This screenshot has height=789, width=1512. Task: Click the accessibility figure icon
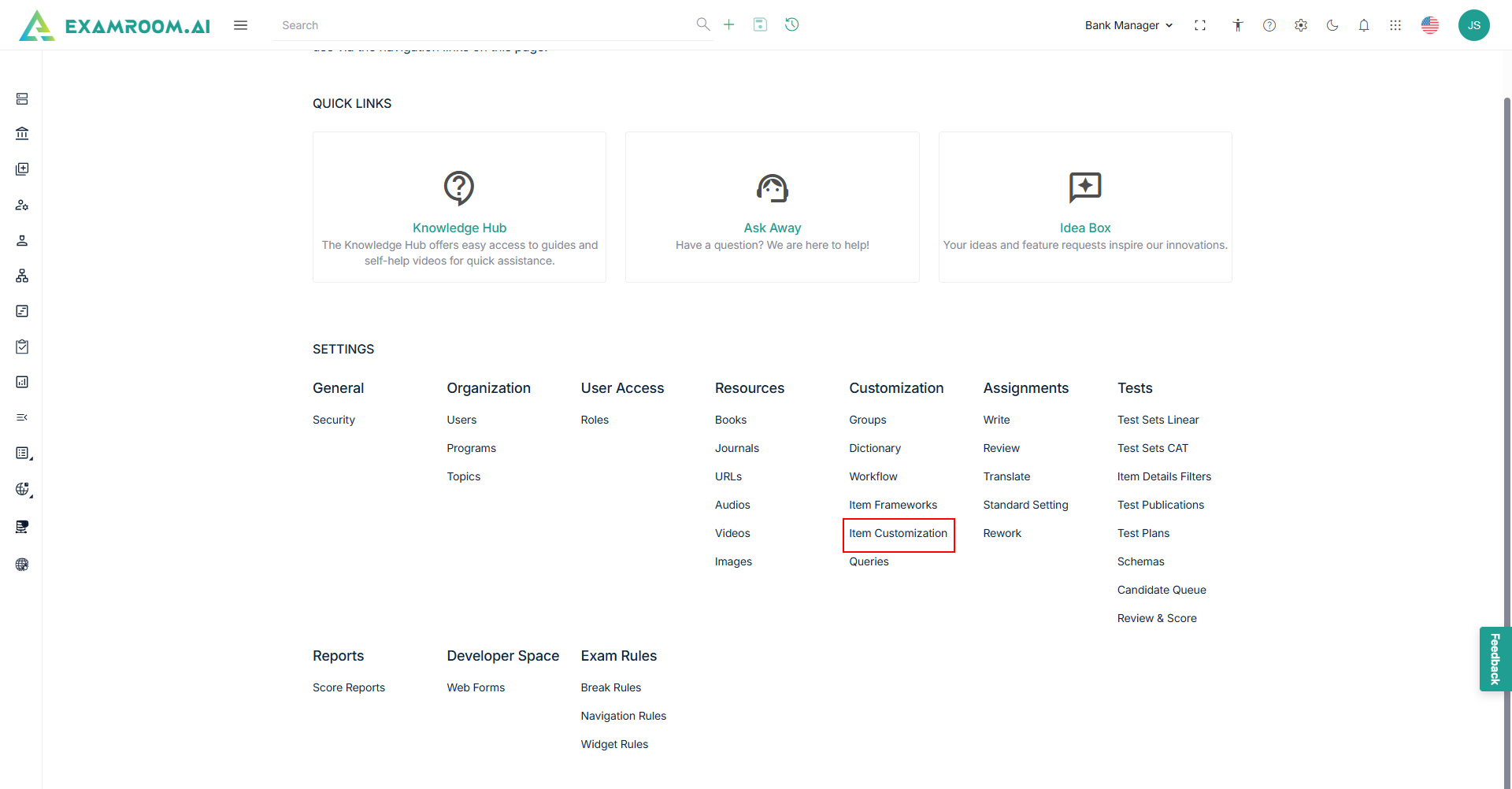(1237, 25)
